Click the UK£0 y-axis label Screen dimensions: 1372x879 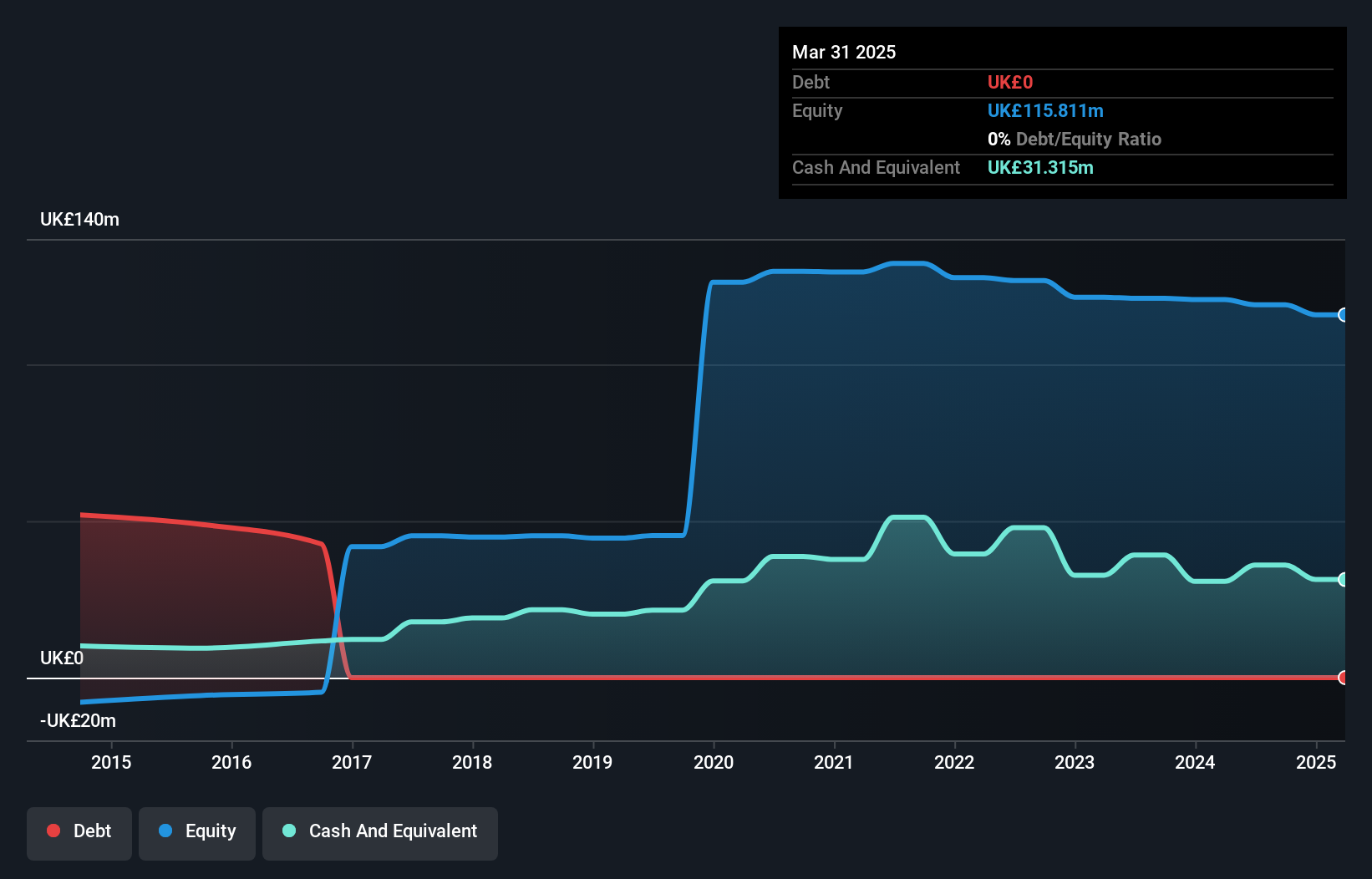[x=62, y=658]
